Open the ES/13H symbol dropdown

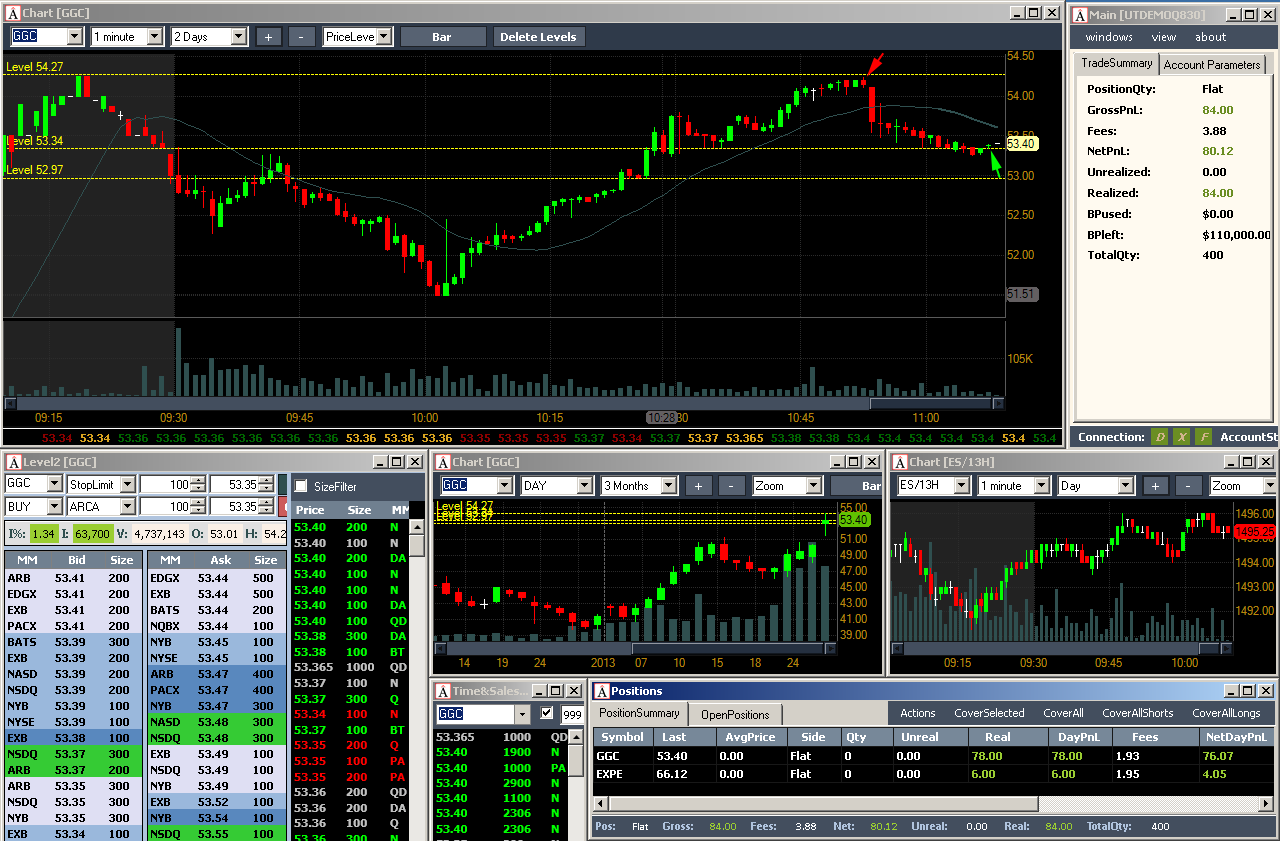[960, 486]
